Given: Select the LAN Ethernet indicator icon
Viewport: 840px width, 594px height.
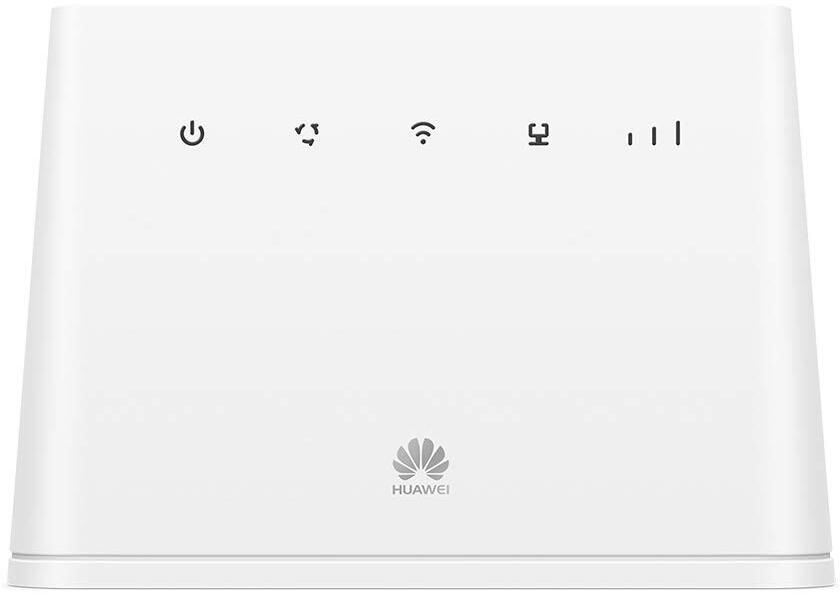Looking at the screenshot, I should pos(538,134).
